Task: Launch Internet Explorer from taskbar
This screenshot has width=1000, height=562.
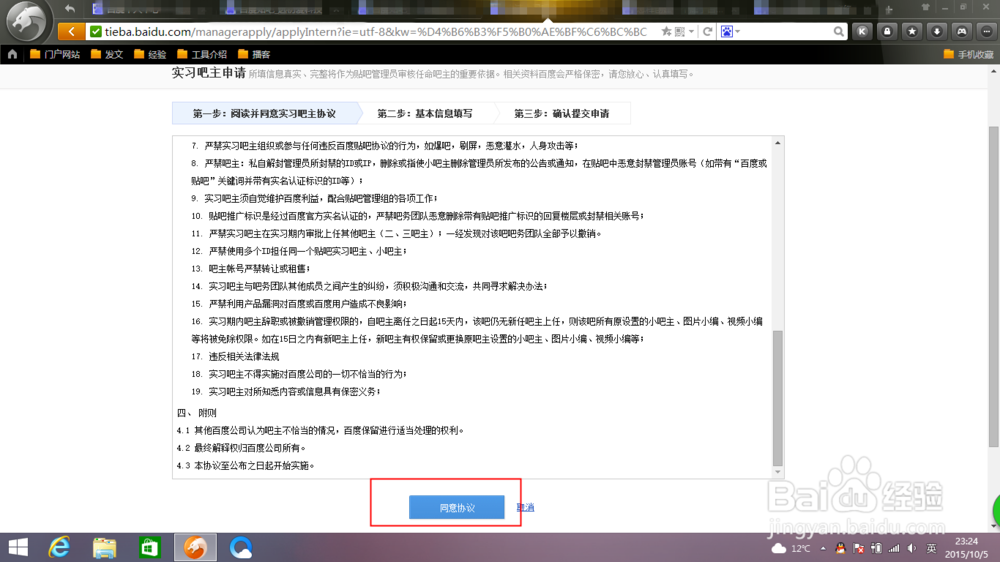Action: 59,547
